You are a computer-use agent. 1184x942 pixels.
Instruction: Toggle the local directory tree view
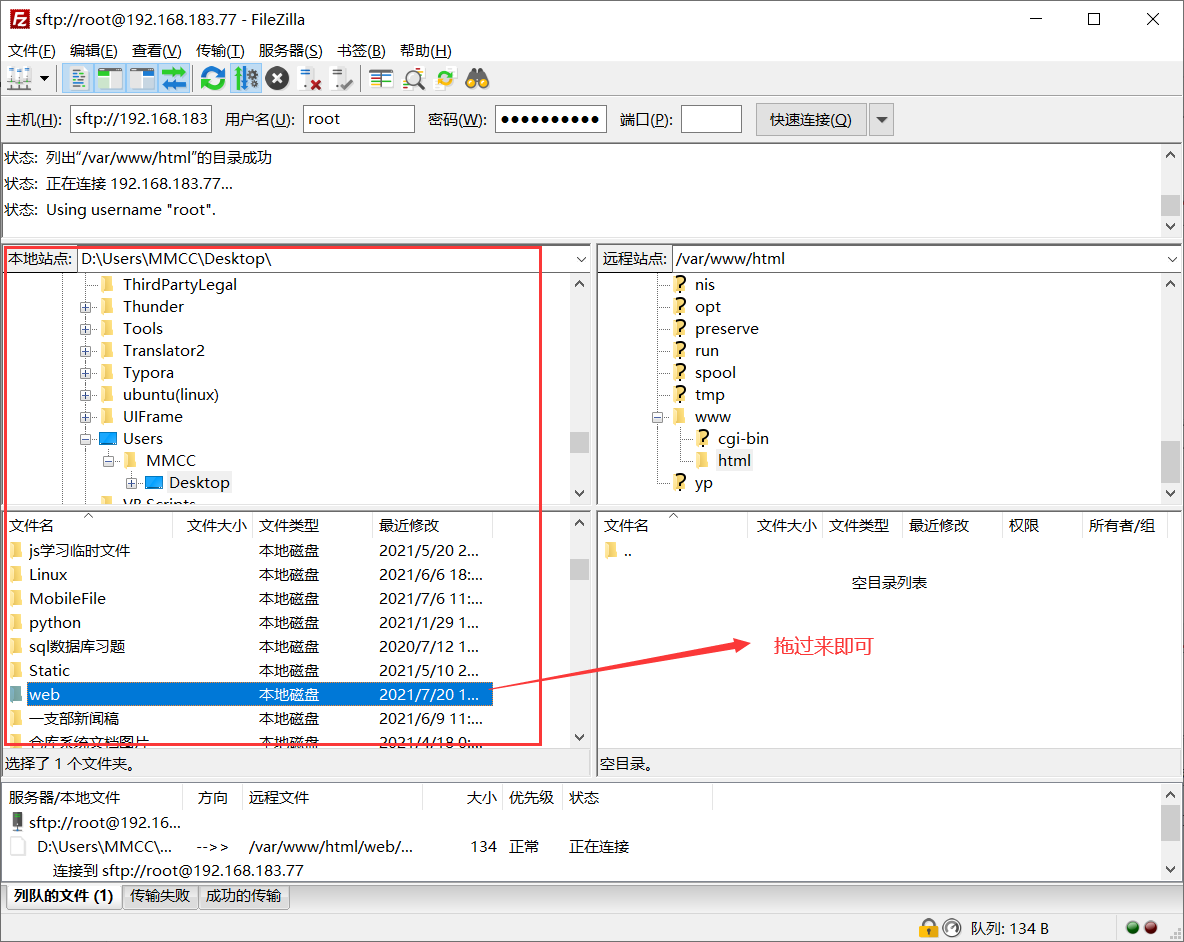click(111, 78)
